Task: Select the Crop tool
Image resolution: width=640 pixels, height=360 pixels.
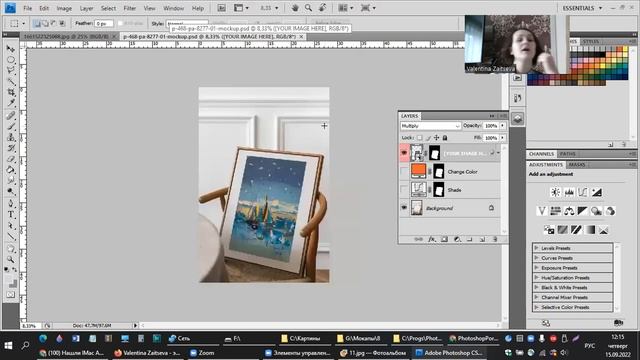Action: 11,93
